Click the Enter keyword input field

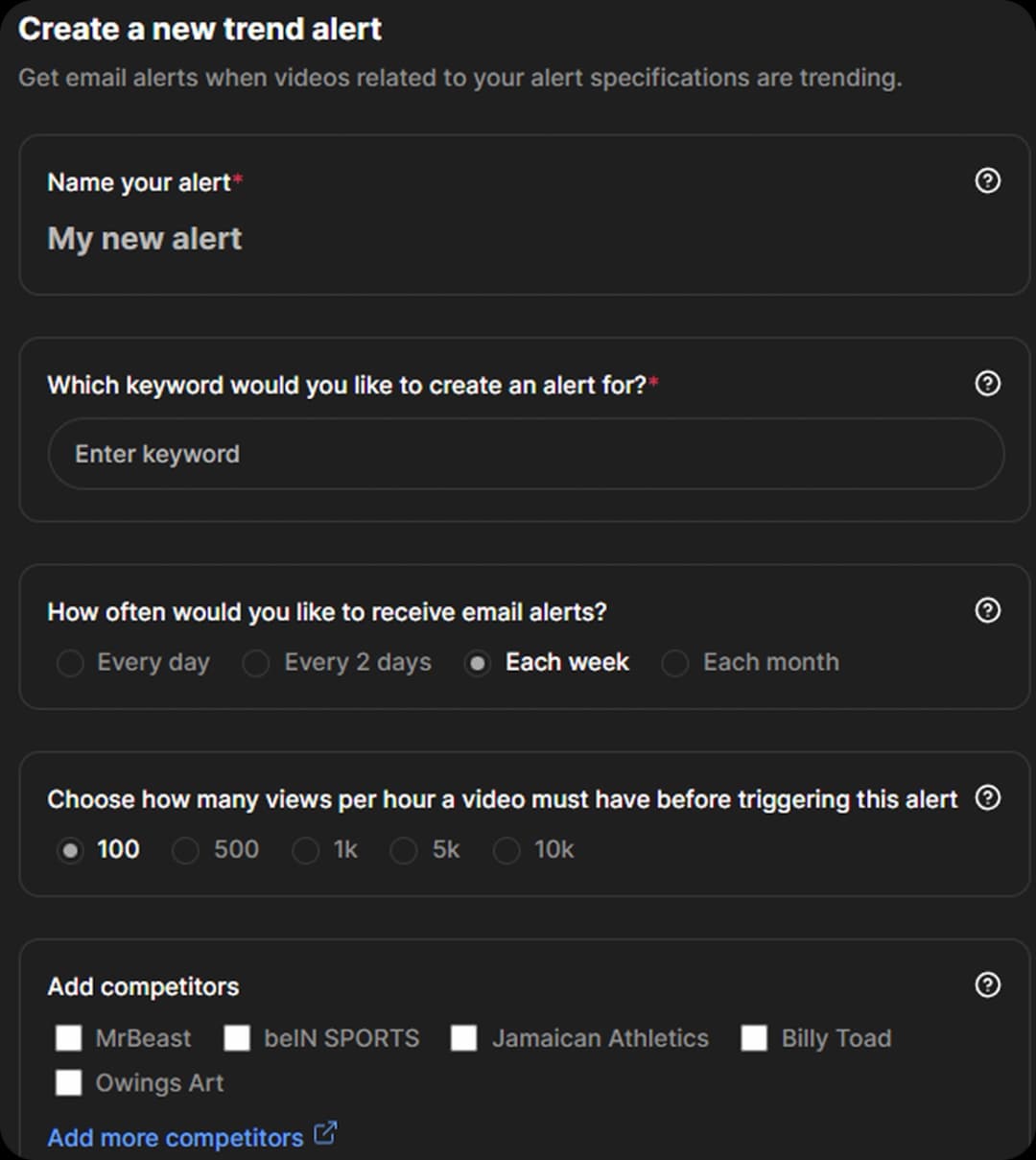(526, 454)
